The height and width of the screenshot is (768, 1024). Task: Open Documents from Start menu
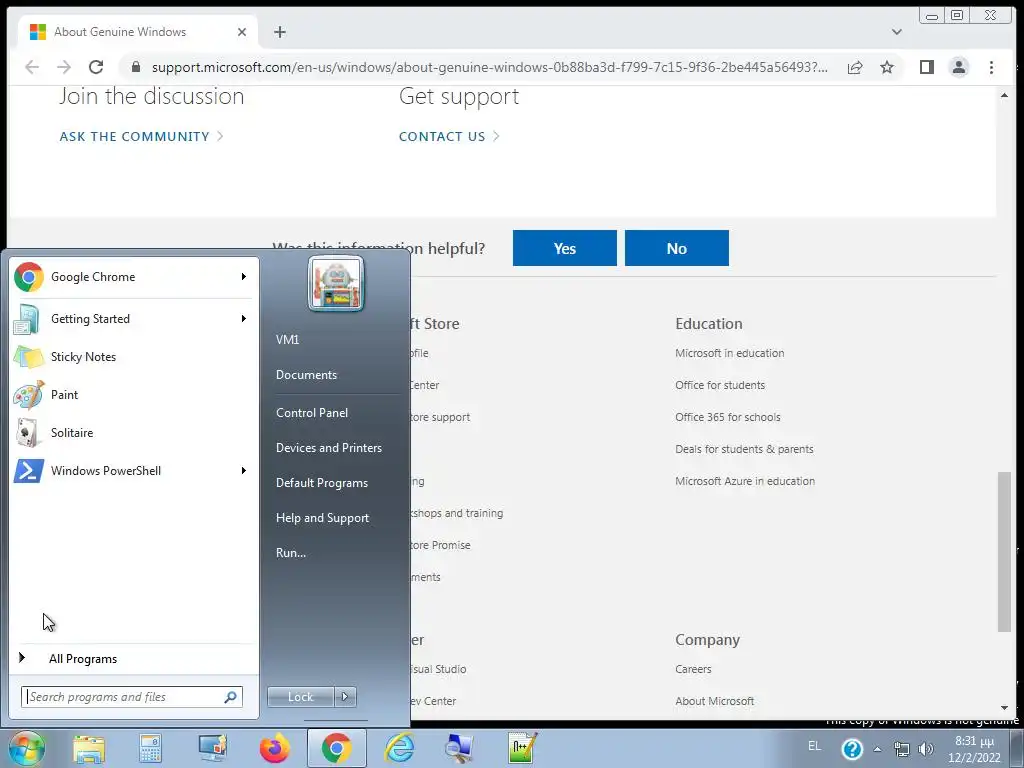(x=306, y=375)
